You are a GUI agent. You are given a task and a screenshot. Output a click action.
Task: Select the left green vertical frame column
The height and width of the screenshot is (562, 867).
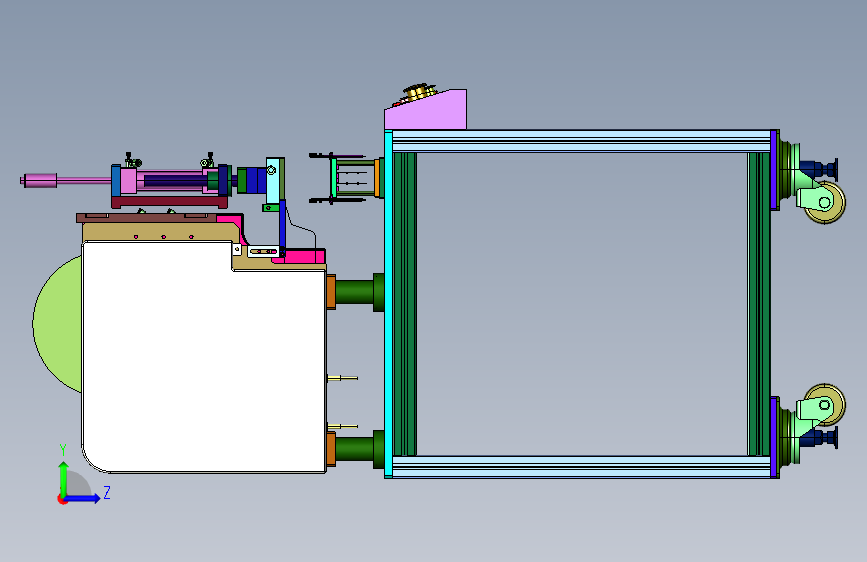pos(404,304)
